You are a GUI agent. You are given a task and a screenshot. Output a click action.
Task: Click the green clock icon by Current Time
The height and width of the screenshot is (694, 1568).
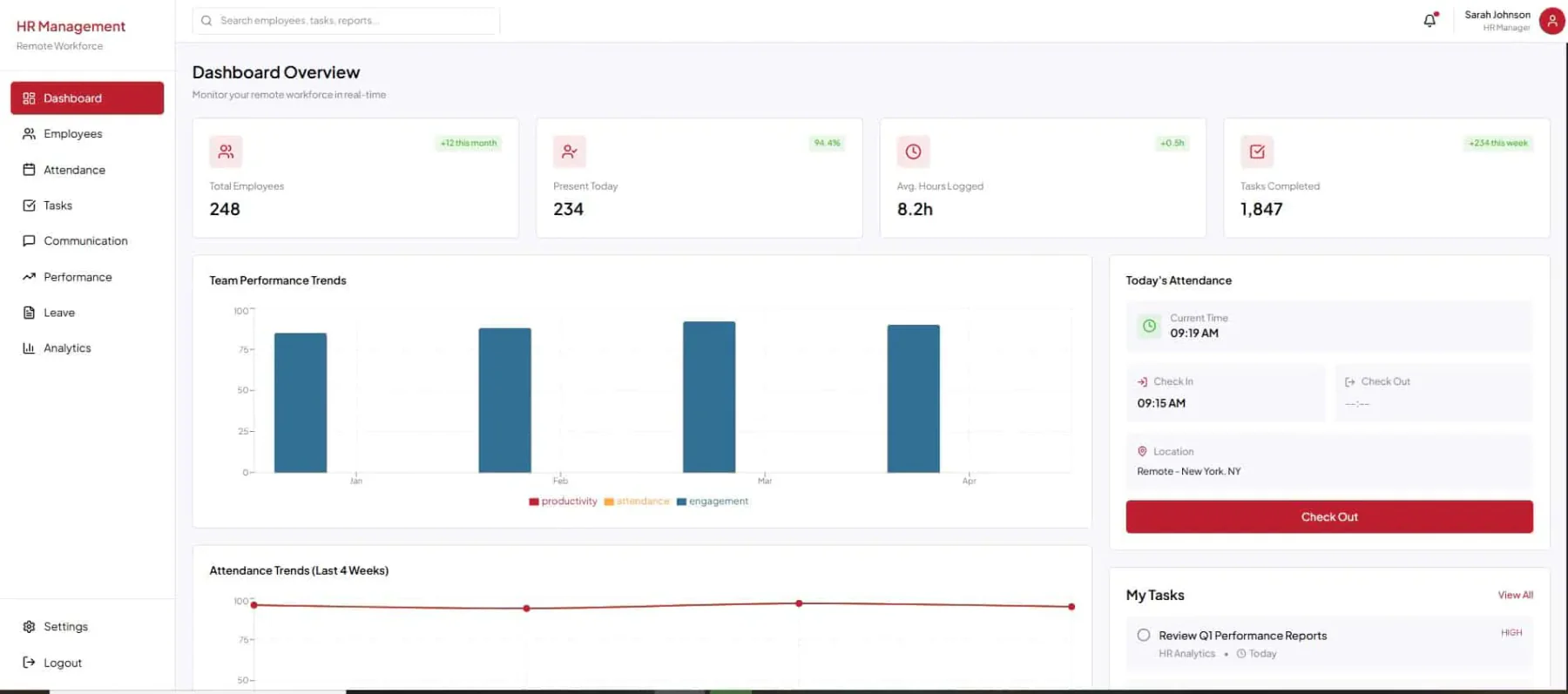(x=1150, y=326)
